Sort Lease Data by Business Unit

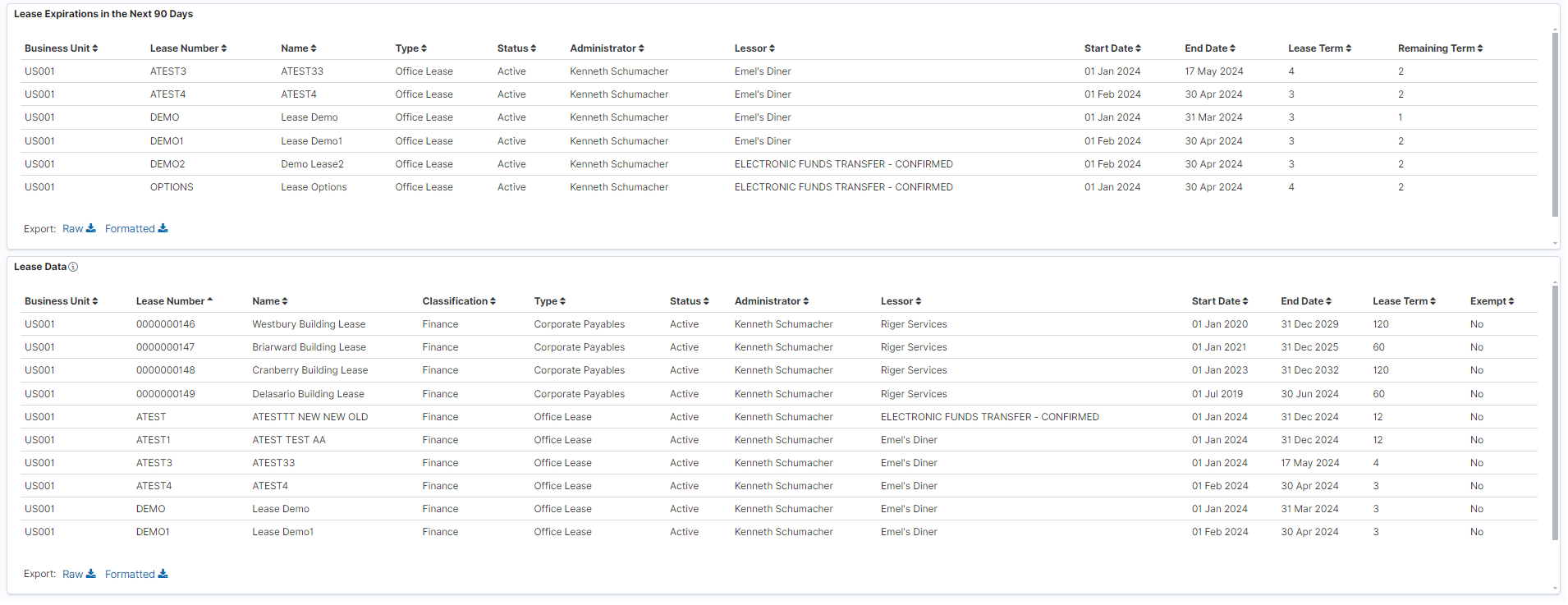(x=61, y=301)
